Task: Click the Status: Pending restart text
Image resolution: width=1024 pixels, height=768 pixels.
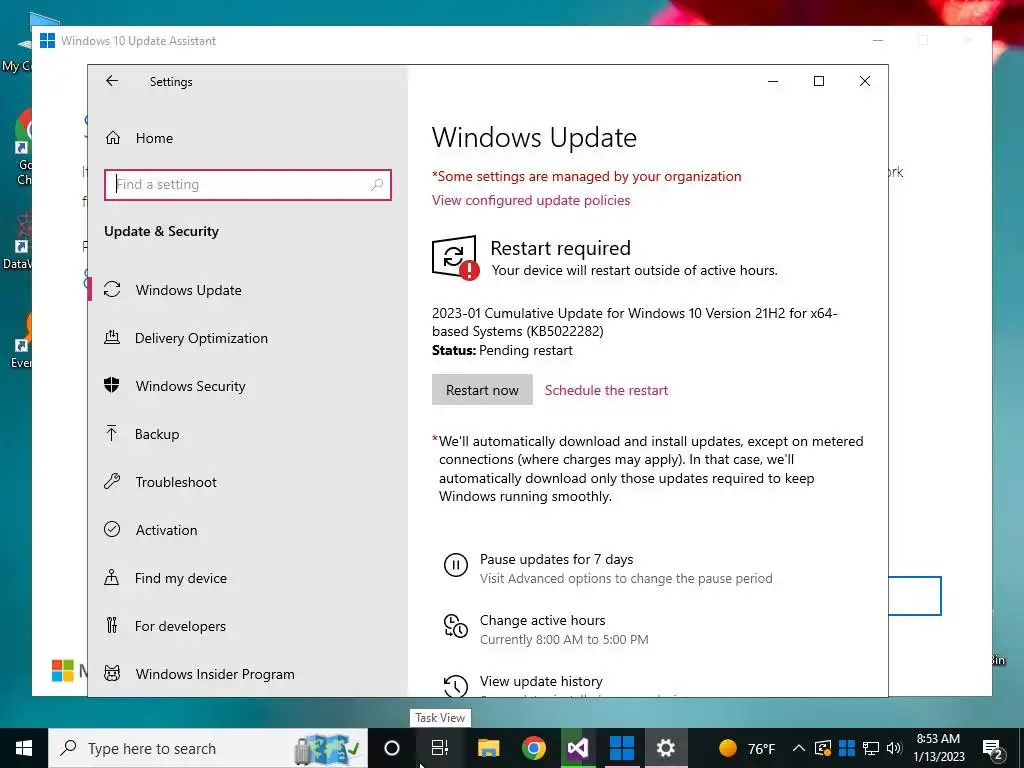Action: (502, 350)
